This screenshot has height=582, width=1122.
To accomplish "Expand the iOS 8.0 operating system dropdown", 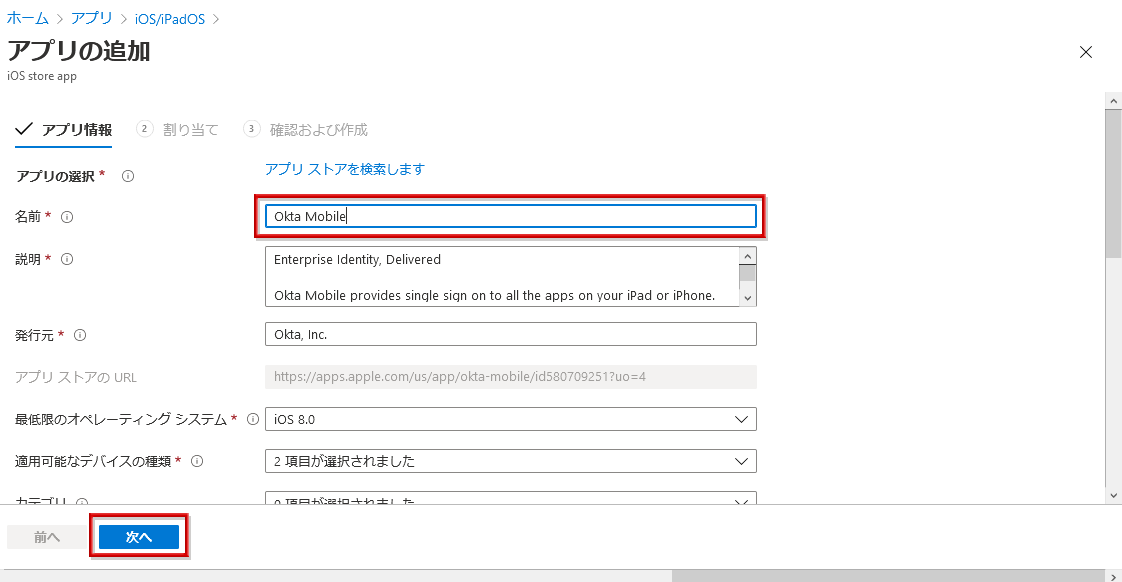I will point(510,419).
